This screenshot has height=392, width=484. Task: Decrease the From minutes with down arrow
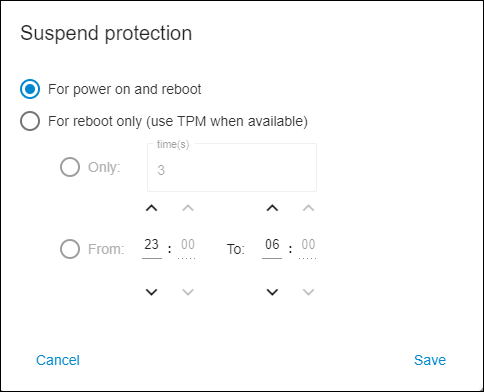[x=188, y=292]
